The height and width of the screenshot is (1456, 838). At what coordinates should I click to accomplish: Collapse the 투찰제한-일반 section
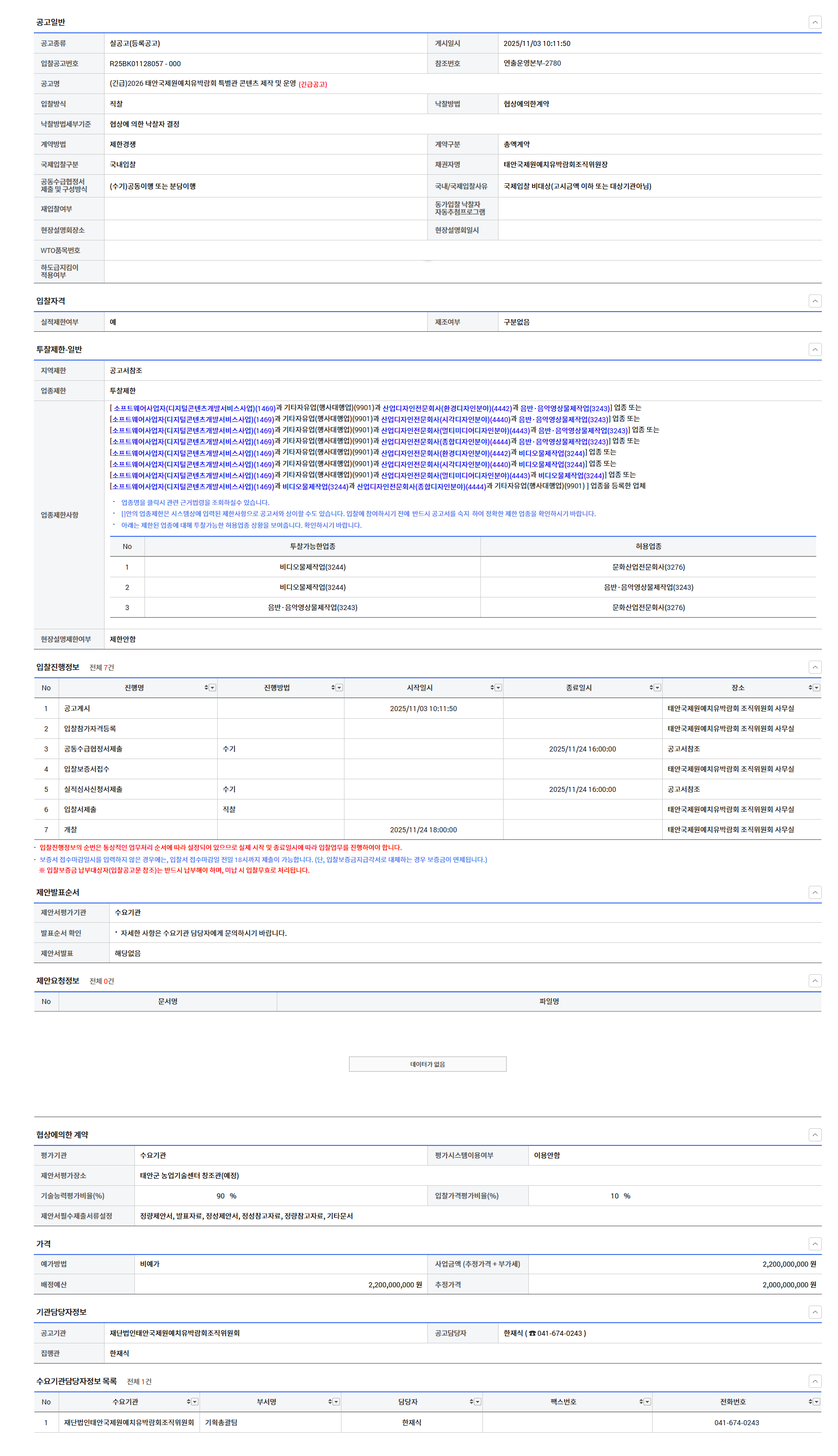(814, 349)
